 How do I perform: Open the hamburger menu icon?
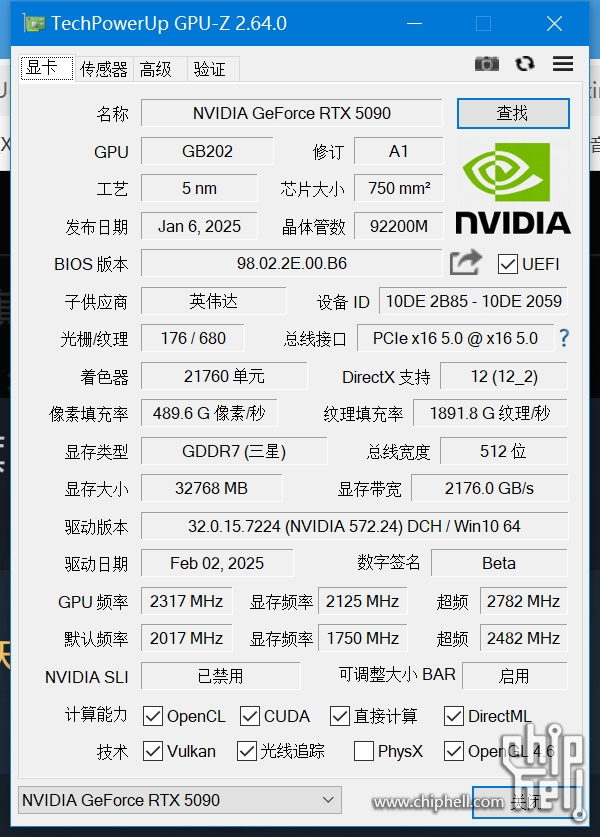[563, 64]
